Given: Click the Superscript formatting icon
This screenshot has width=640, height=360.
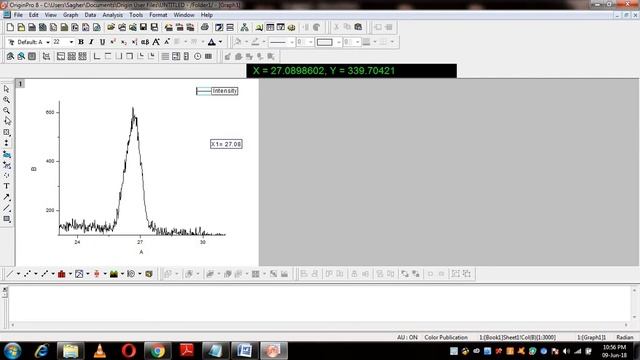Looking at the screenshot, I should (x=113, y=42).
